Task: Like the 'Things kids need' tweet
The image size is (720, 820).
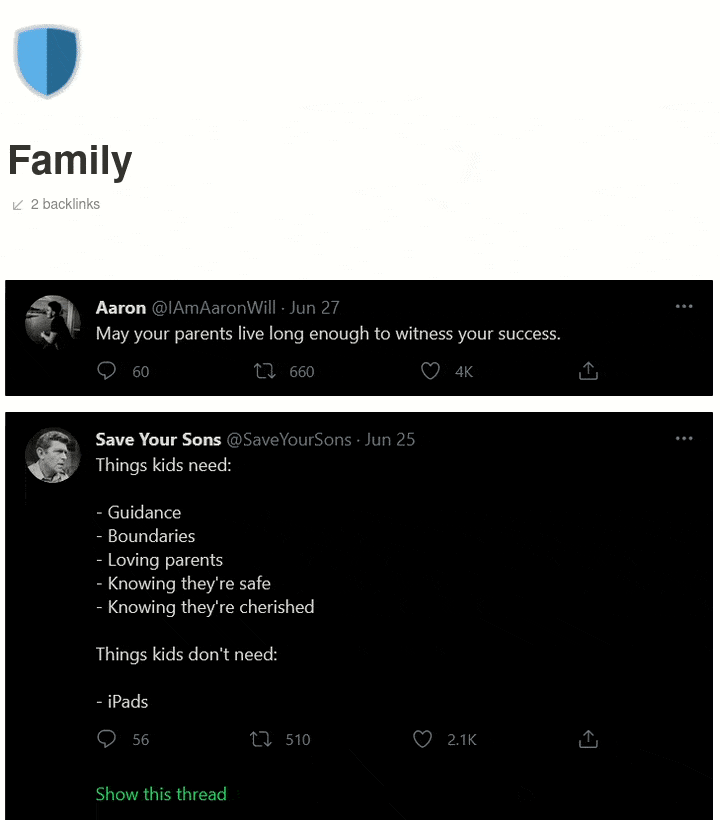Action: pos(422,739)
